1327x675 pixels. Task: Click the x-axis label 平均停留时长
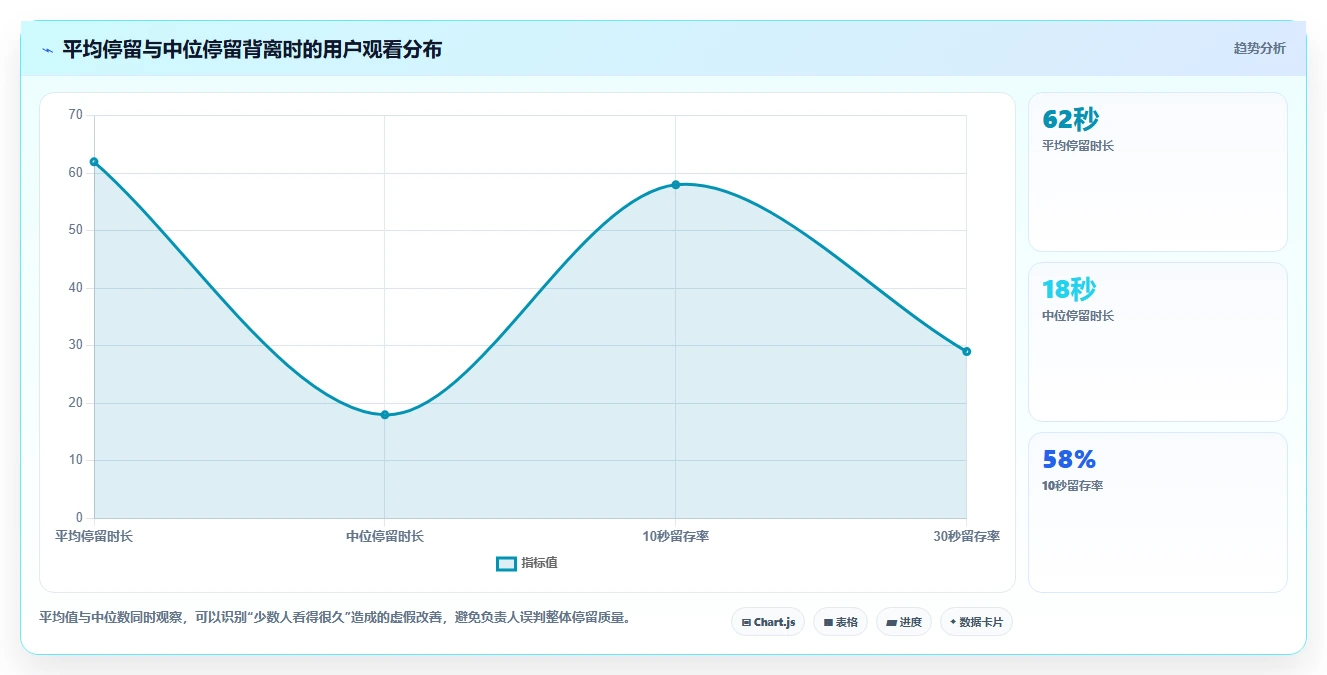coord(94,537)
